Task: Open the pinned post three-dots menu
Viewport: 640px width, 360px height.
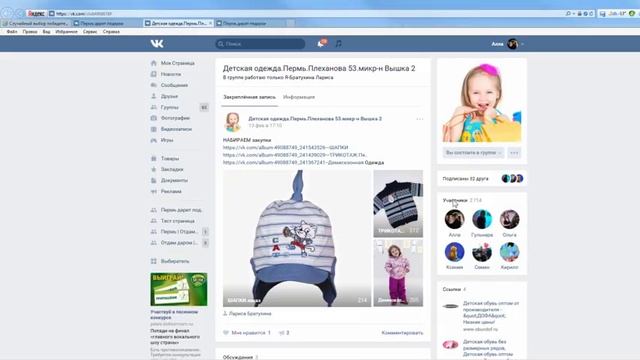Action: [x=420, y=119]
